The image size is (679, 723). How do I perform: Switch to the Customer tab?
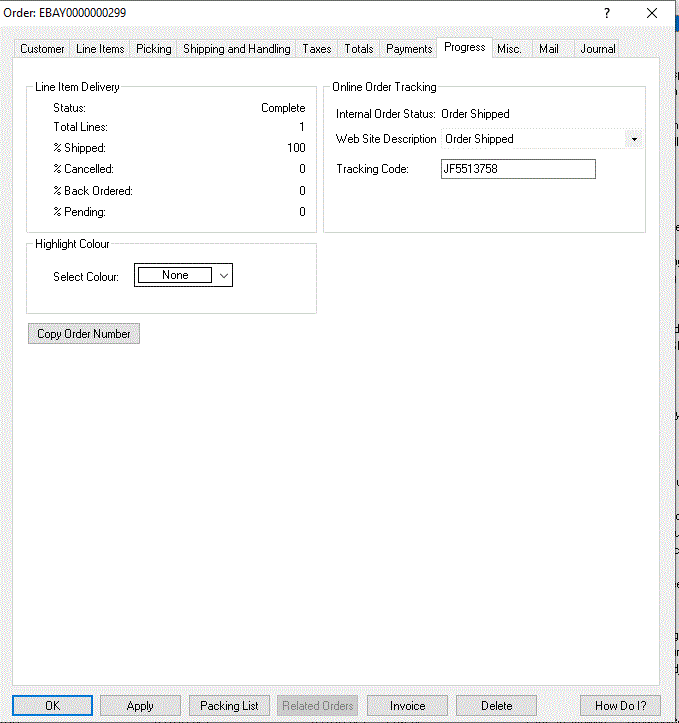click(x=42, y=49)
